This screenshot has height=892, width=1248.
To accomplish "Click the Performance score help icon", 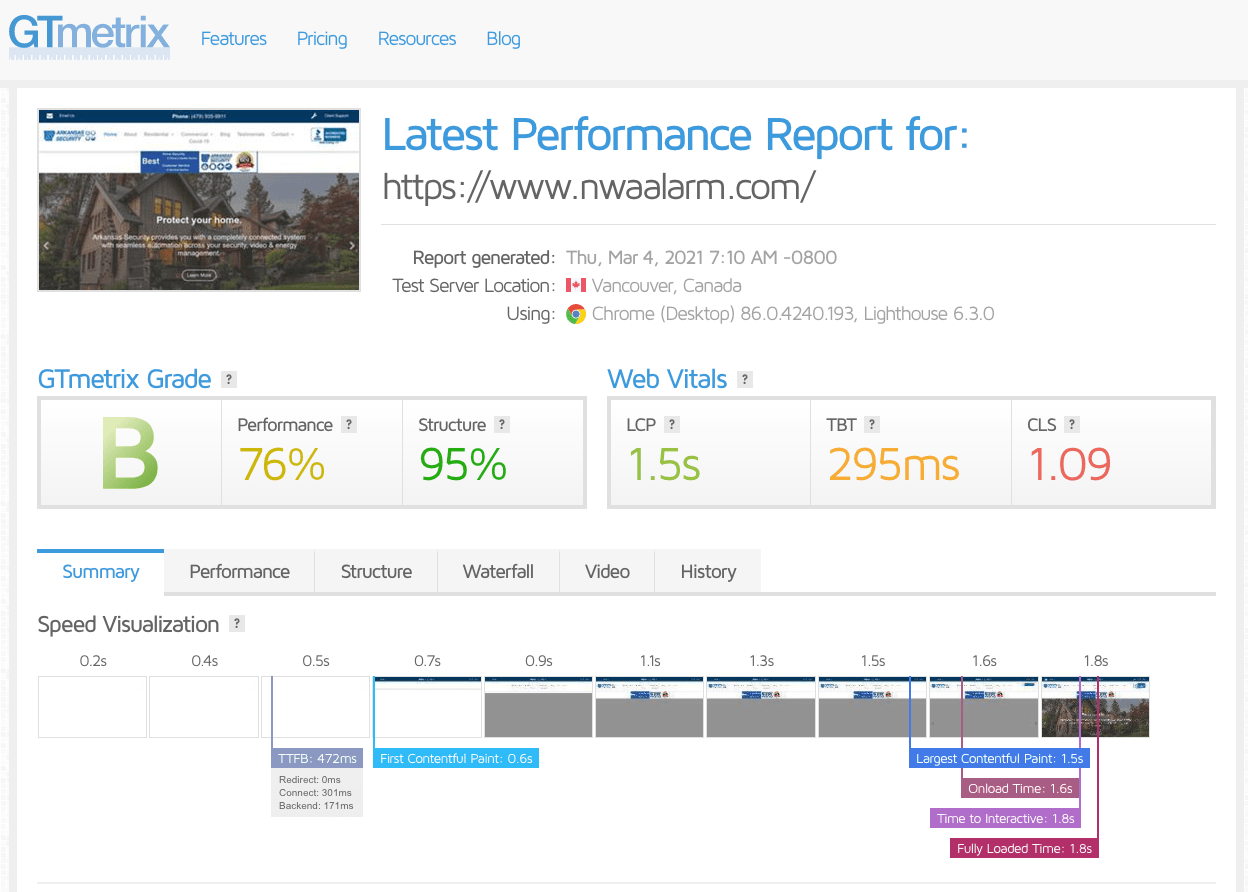I will tap(349, 424).
